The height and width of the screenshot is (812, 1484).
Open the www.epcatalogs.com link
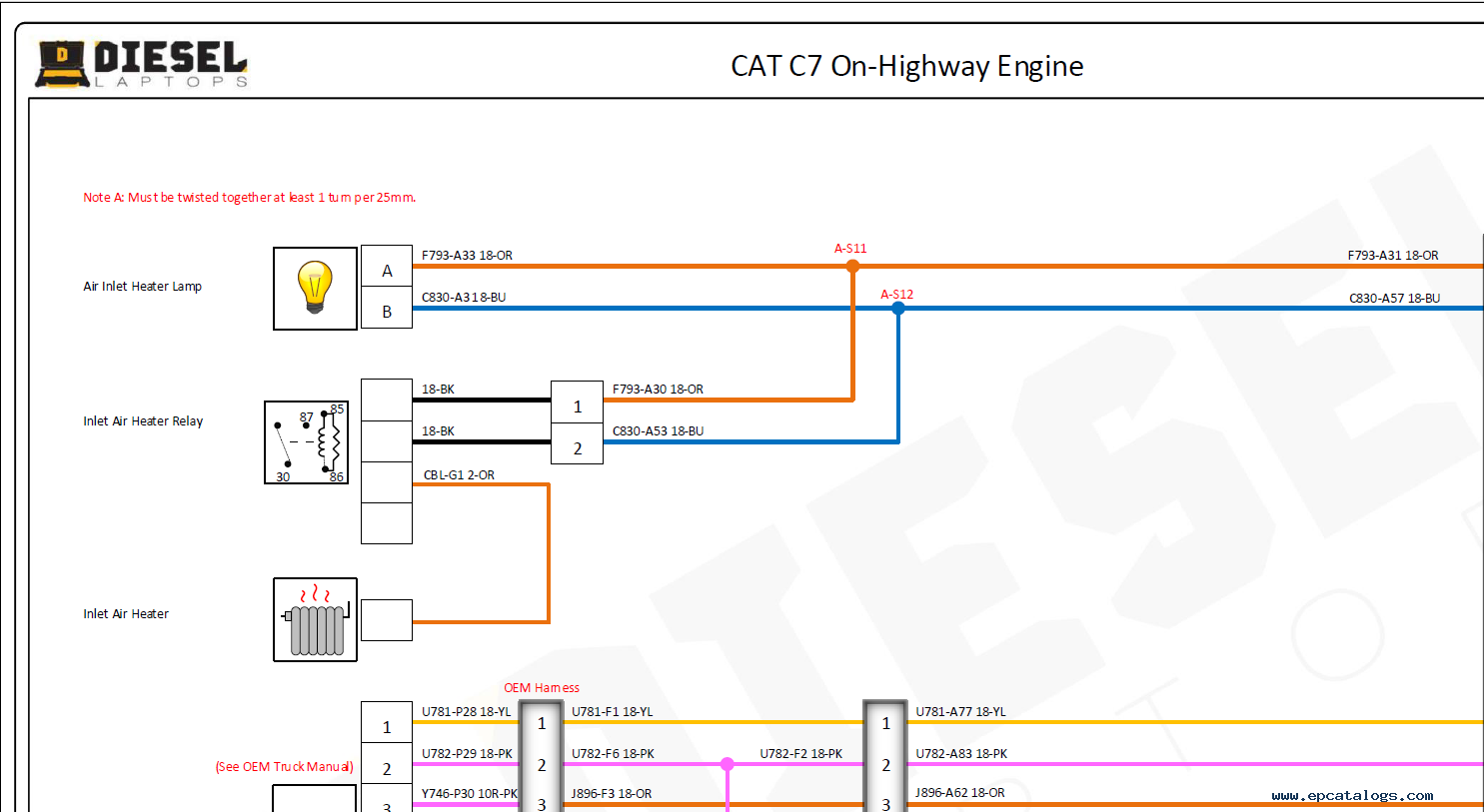click(x=1352, y=796)
